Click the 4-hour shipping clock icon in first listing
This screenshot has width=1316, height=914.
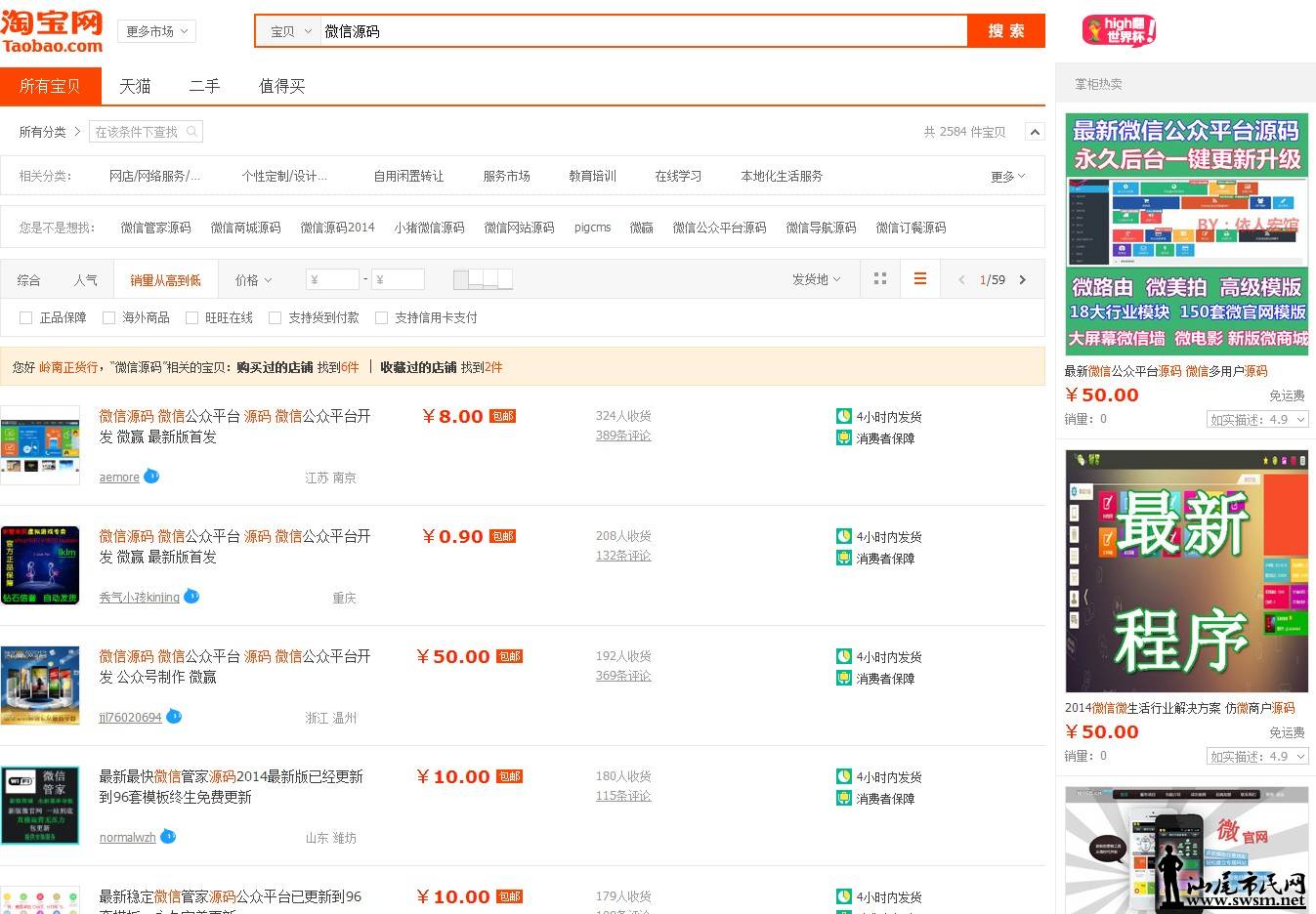[x=844, y=416]
